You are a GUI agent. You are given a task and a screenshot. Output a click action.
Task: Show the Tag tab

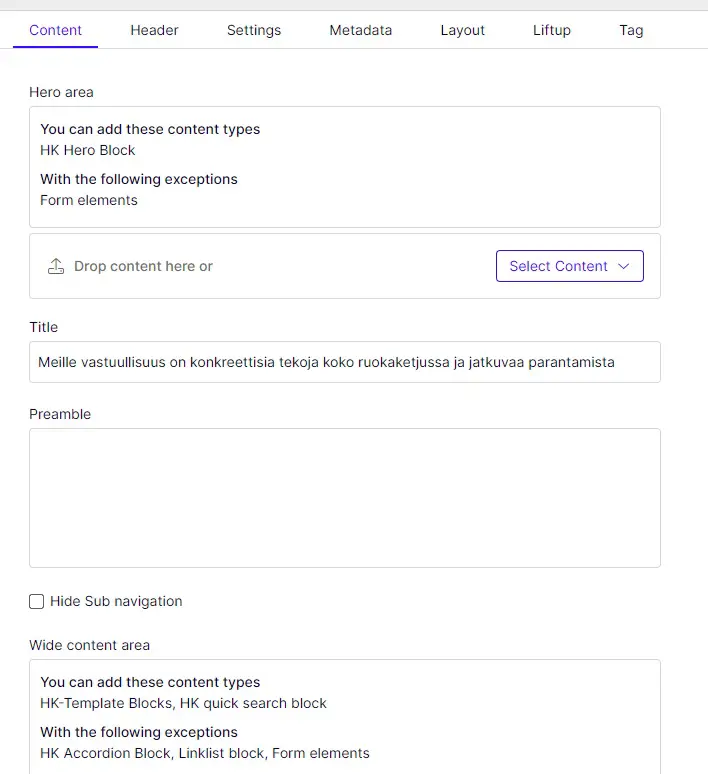631,30
